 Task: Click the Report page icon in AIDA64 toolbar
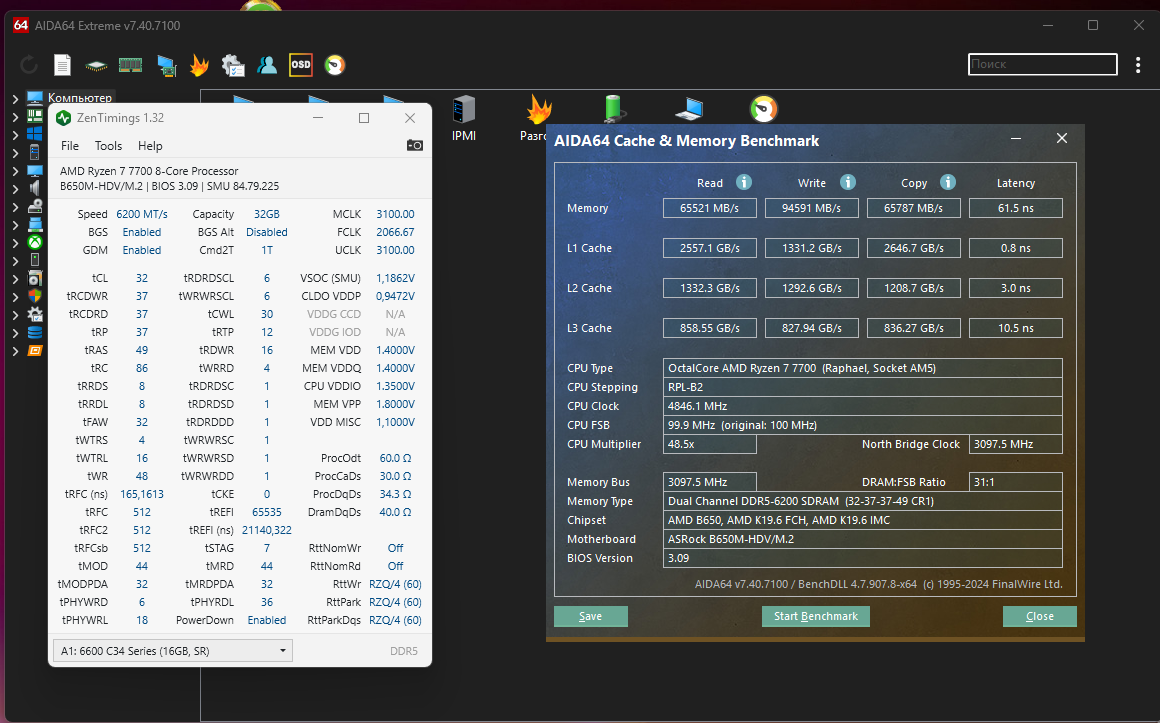pyautogui.click(x=63, y=65)
